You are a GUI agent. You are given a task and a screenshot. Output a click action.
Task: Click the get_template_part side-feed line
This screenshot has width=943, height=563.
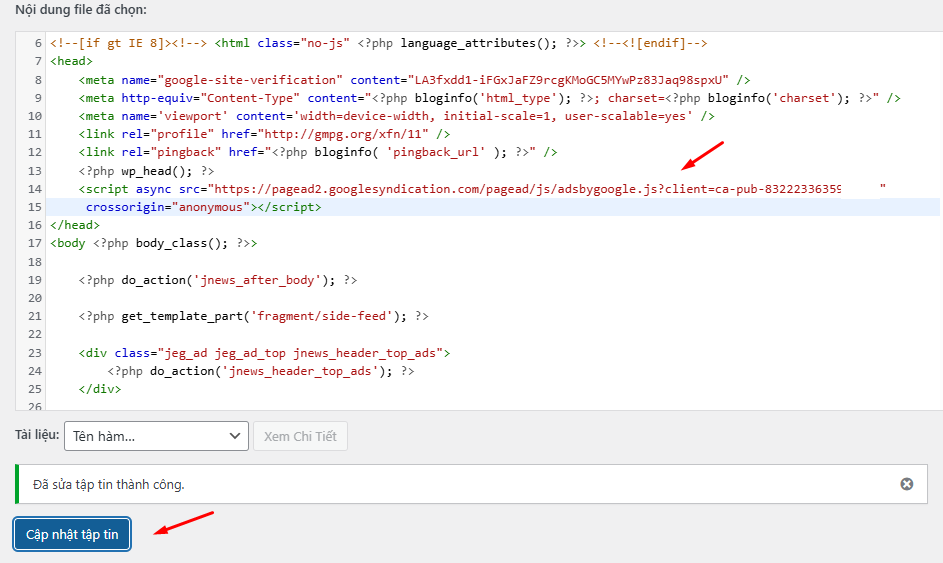pyautogui.click(x=253, y=316)
